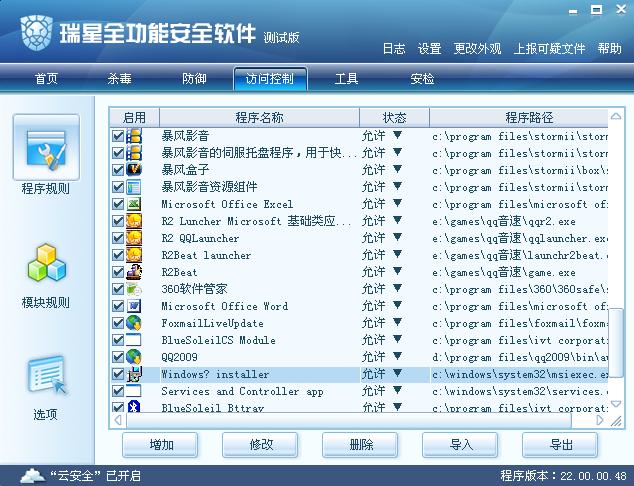Viewport: 634px width, 486px height.
Task: Click the cloud security status icon
Action: (32, 476)
